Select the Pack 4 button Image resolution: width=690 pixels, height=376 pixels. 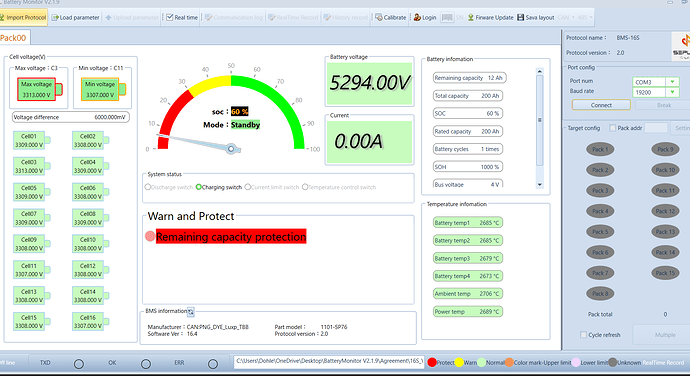point(600,211)
